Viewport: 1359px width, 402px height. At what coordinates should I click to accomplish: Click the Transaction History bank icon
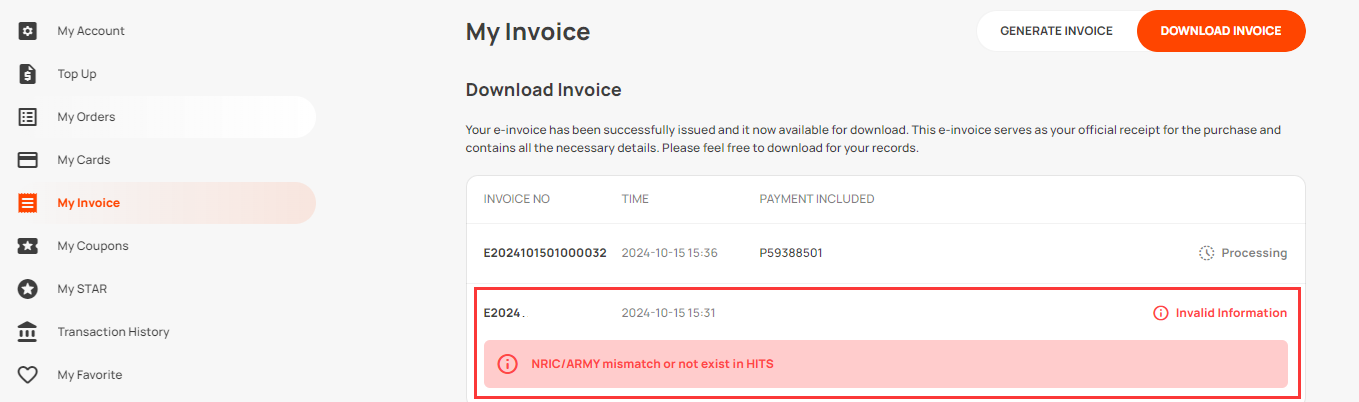[28, 332]
